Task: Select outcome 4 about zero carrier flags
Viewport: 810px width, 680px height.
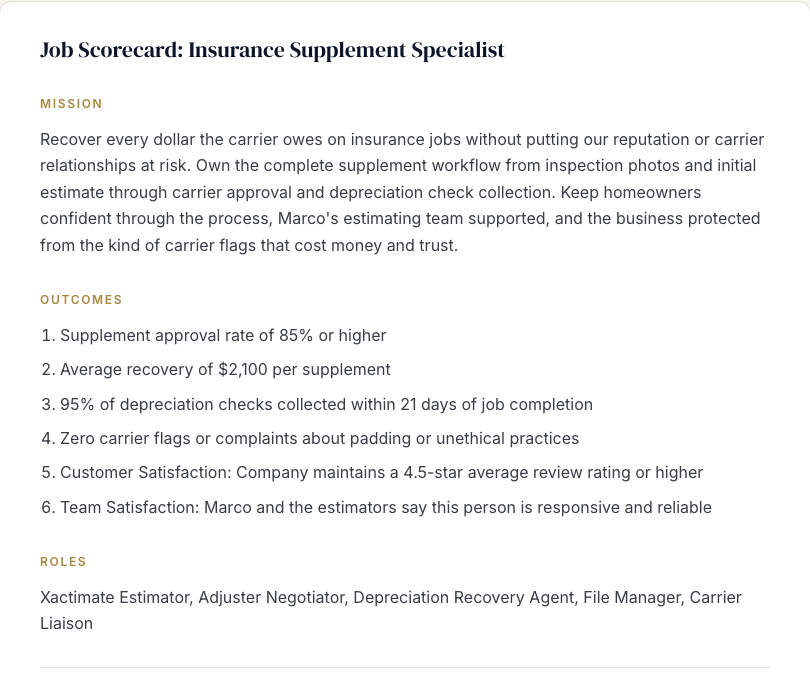Action: click(310, 438)
